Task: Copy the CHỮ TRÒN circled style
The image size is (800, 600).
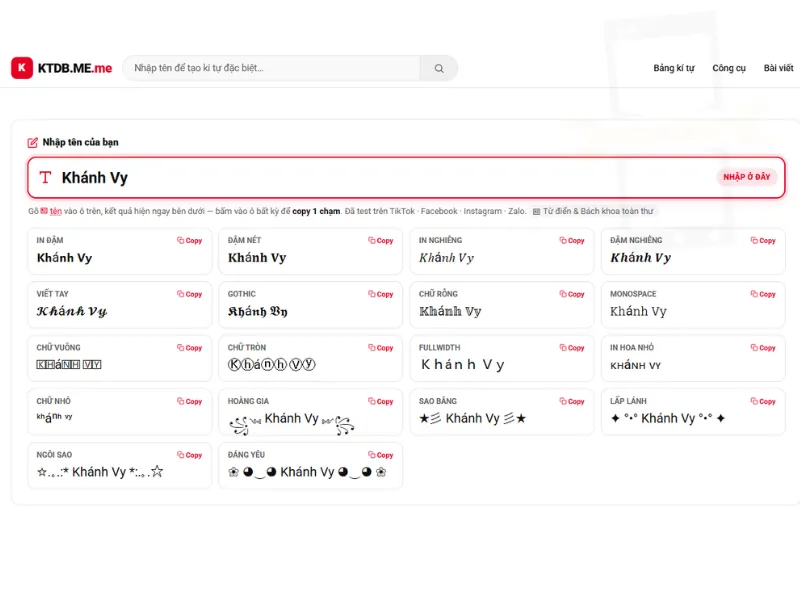Action: (x=381, y=347)
